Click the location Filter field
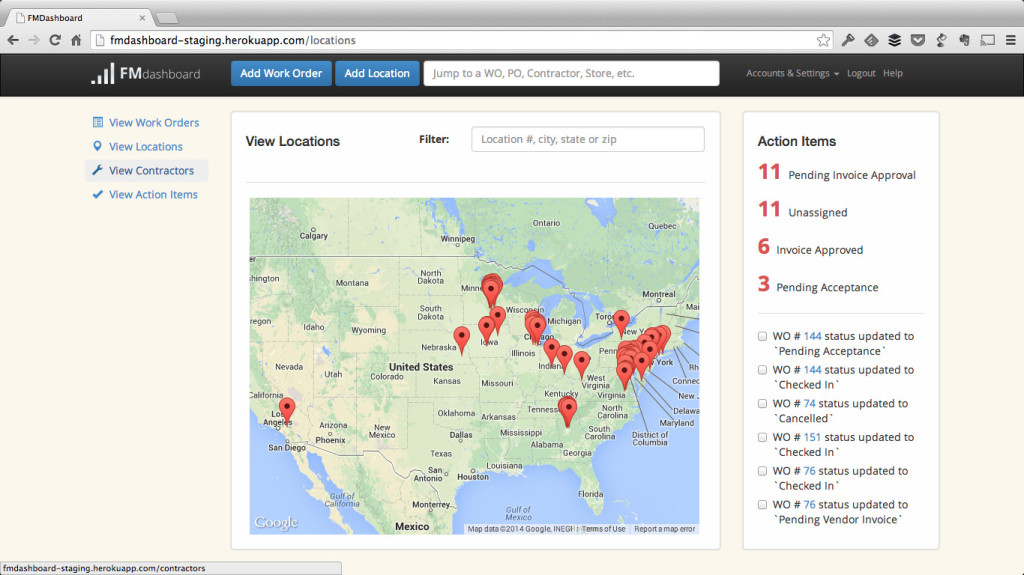This screenshot has height=575, width=1024. [x=588, y=139]
